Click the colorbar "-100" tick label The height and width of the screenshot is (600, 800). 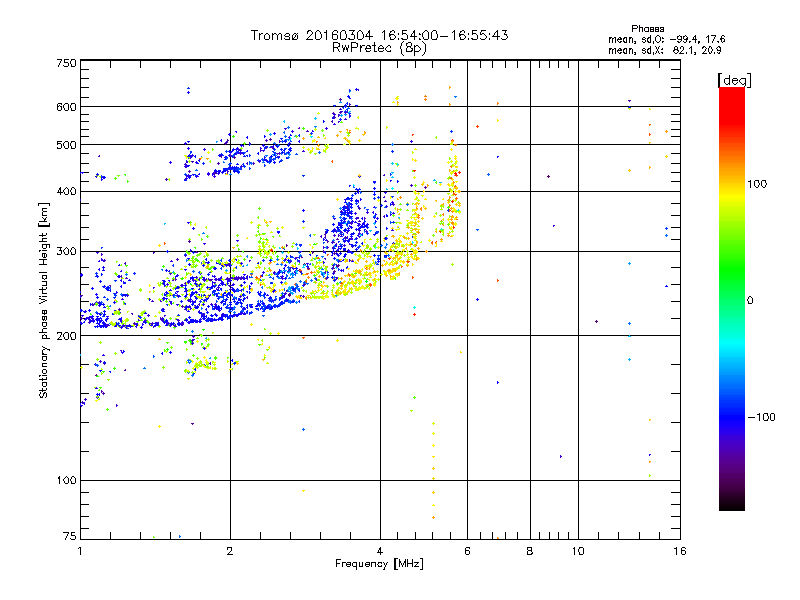(762, 417)
